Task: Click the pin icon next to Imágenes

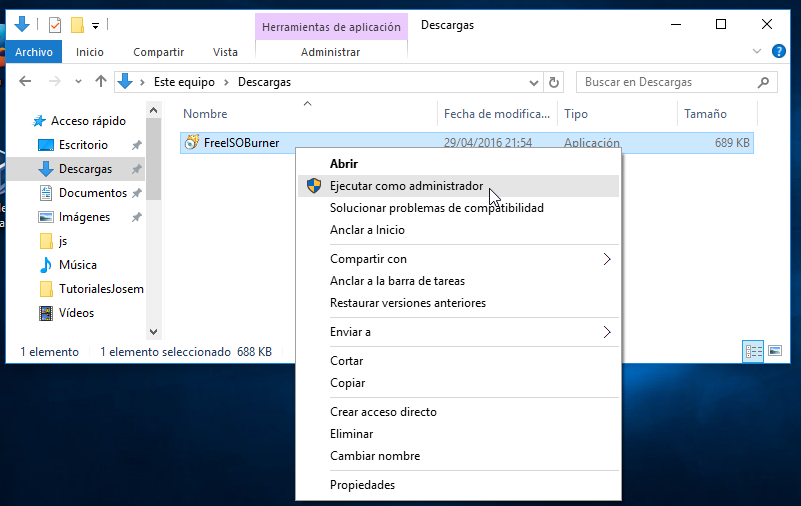Action: click(136, 217)
